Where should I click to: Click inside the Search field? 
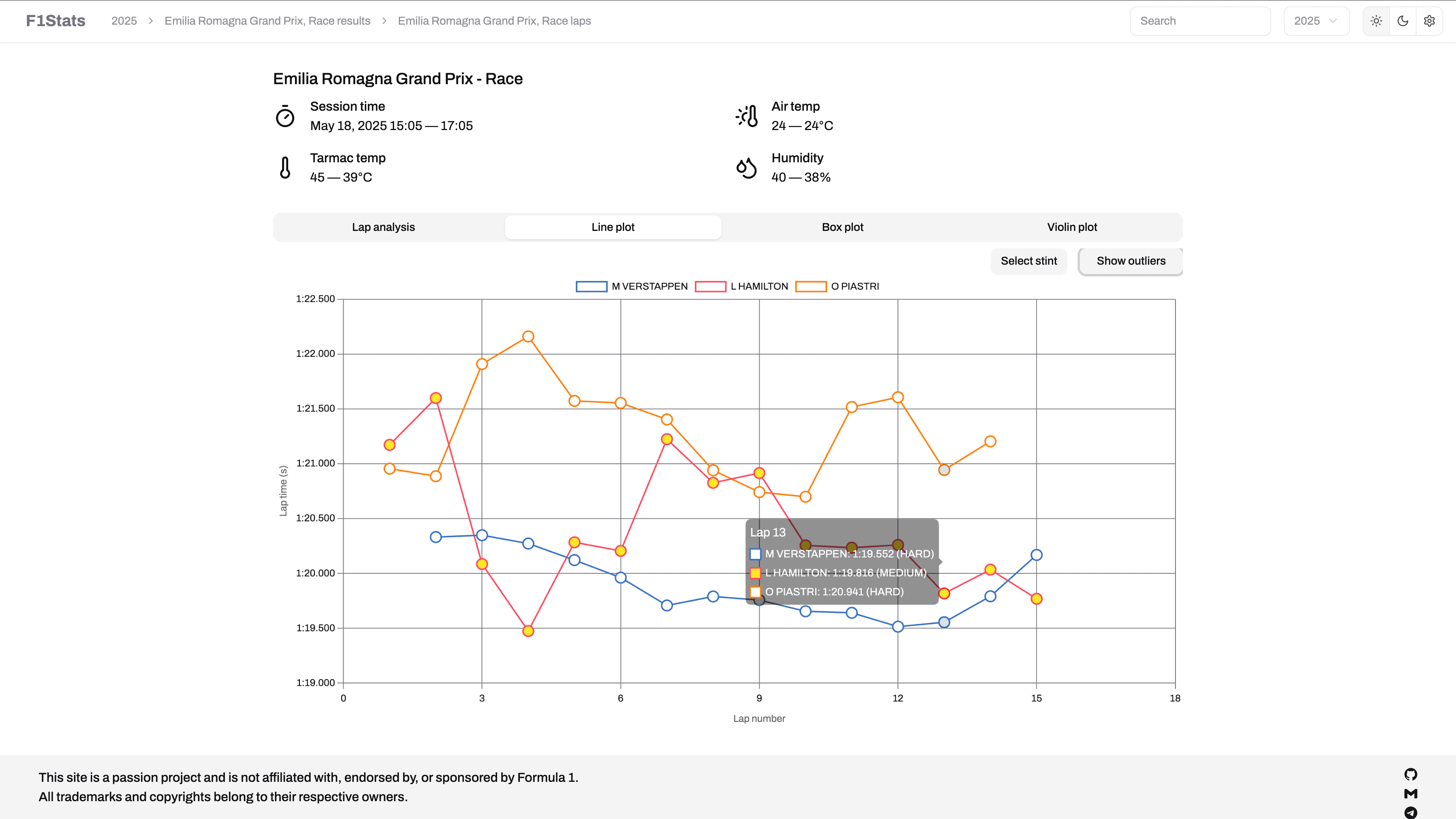click(1200, 21)
